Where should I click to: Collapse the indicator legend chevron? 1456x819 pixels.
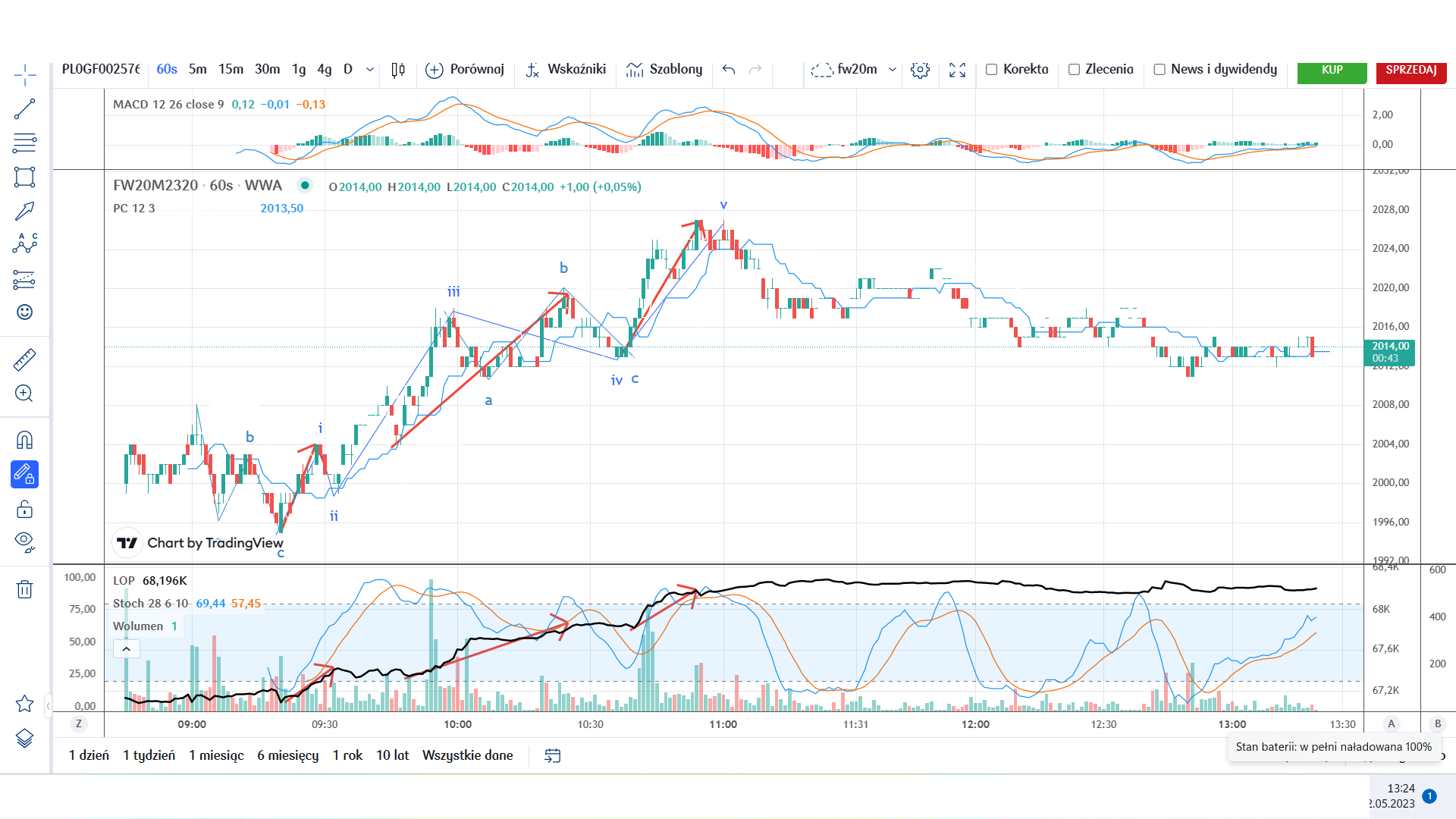(127, 649)
